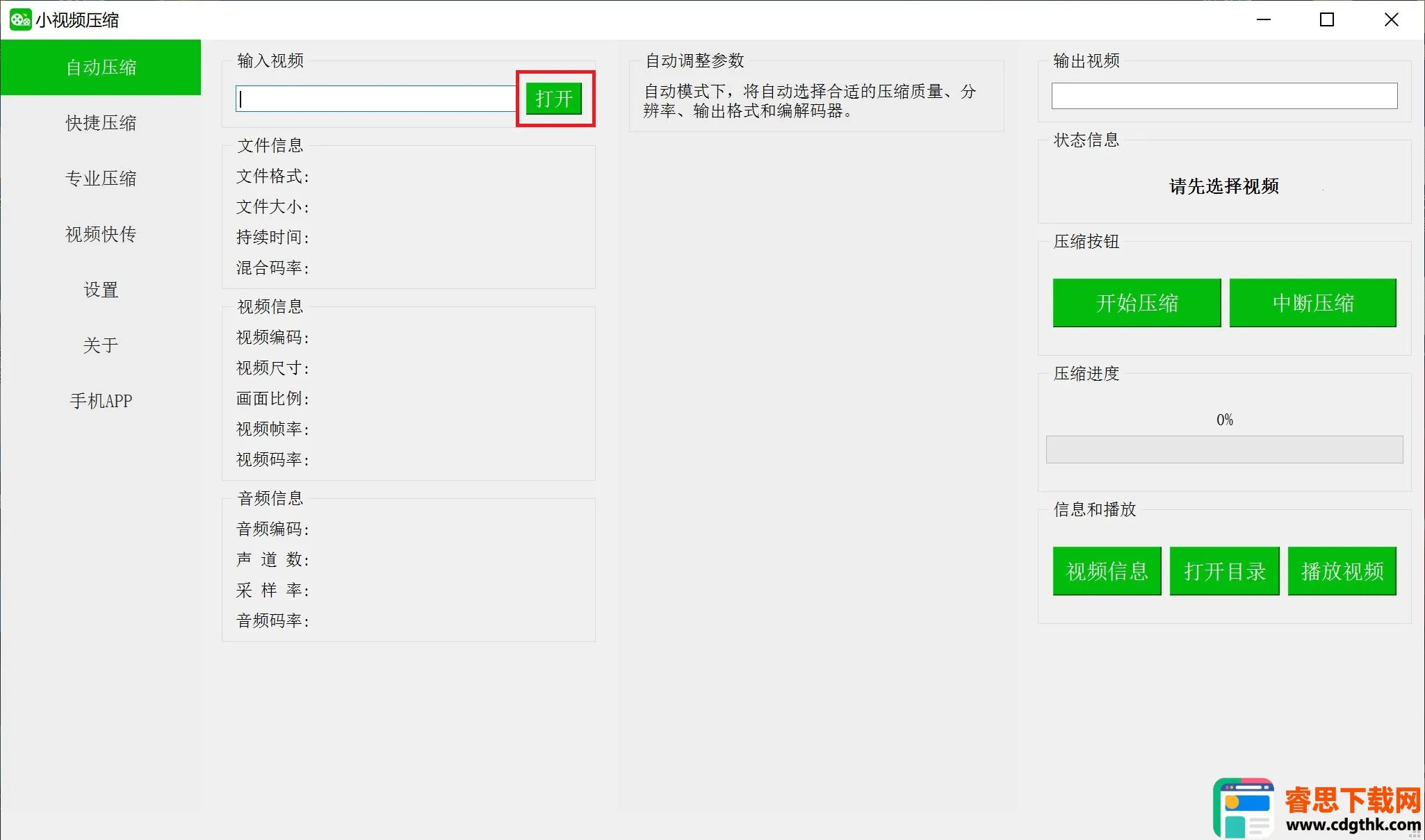Maximize the application window
The image size is (1425, 840).
pos(1326,19)
